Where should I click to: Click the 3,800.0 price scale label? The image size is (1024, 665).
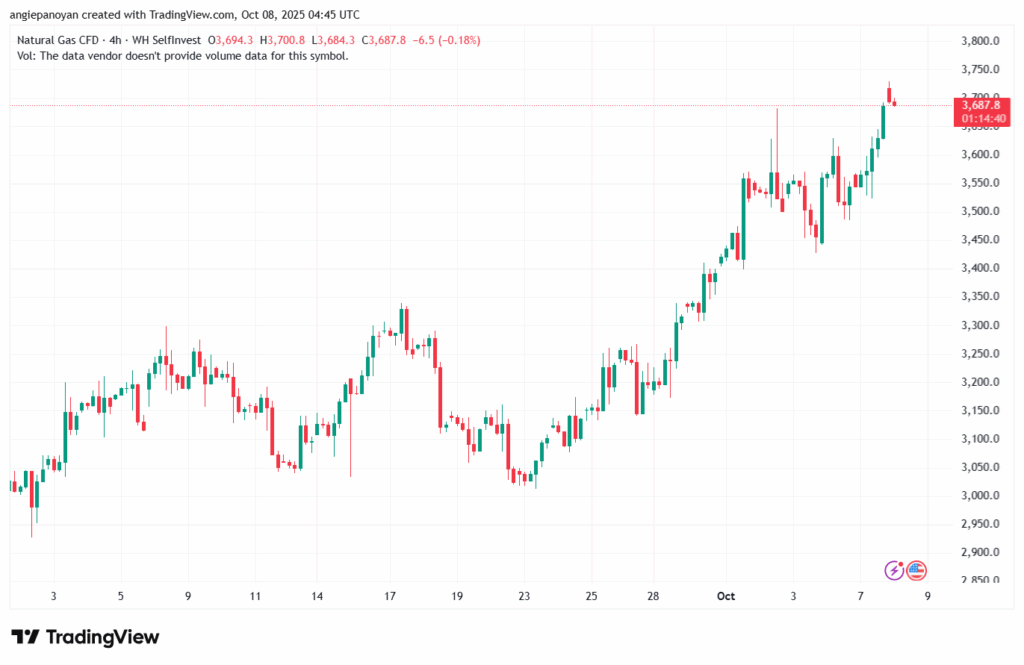point(976,41)
